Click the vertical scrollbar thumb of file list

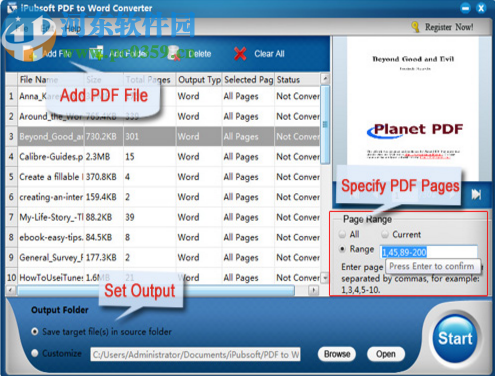point(325,125)
